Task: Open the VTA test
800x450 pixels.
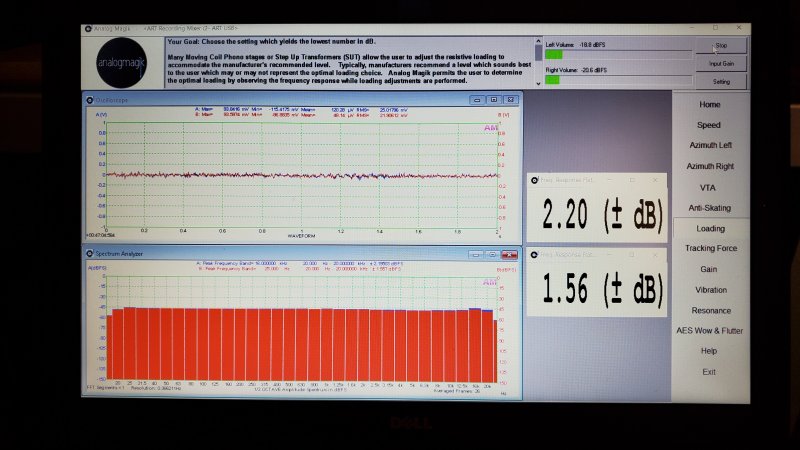Action: click(x=708, y=188)
